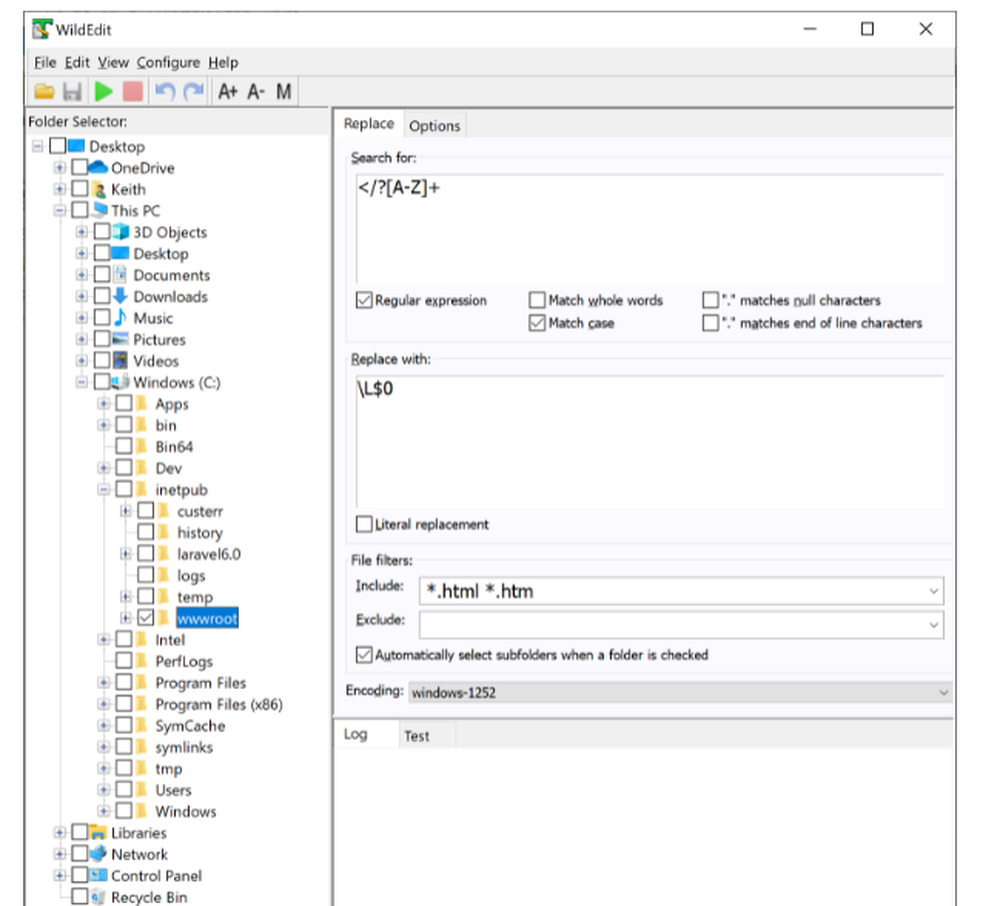Open the Exclude filter dropdown arrow

tap(934, 625)
